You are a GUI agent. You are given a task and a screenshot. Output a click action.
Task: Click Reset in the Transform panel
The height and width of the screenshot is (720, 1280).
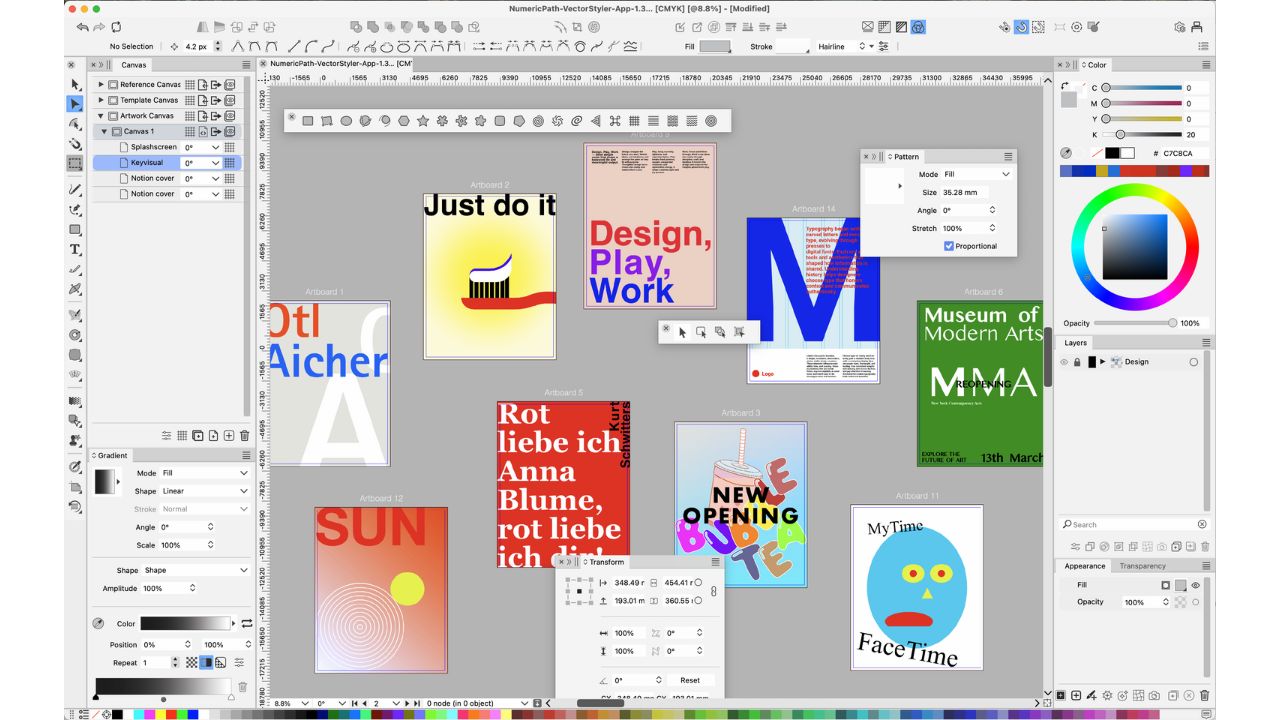pyautogui.click(x=692, y=679)
